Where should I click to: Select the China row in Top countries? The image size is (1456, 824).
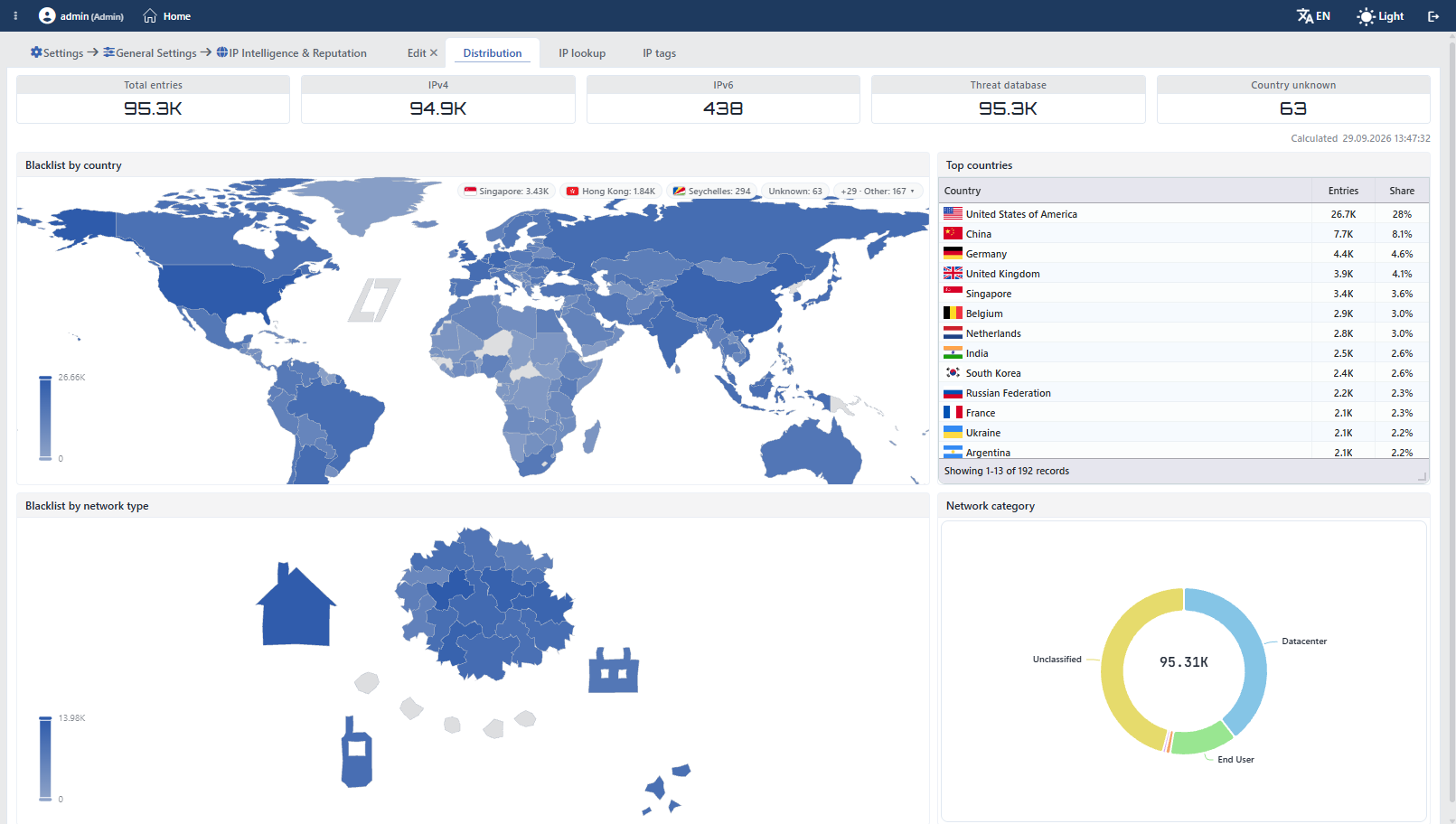click(1184, 234)
